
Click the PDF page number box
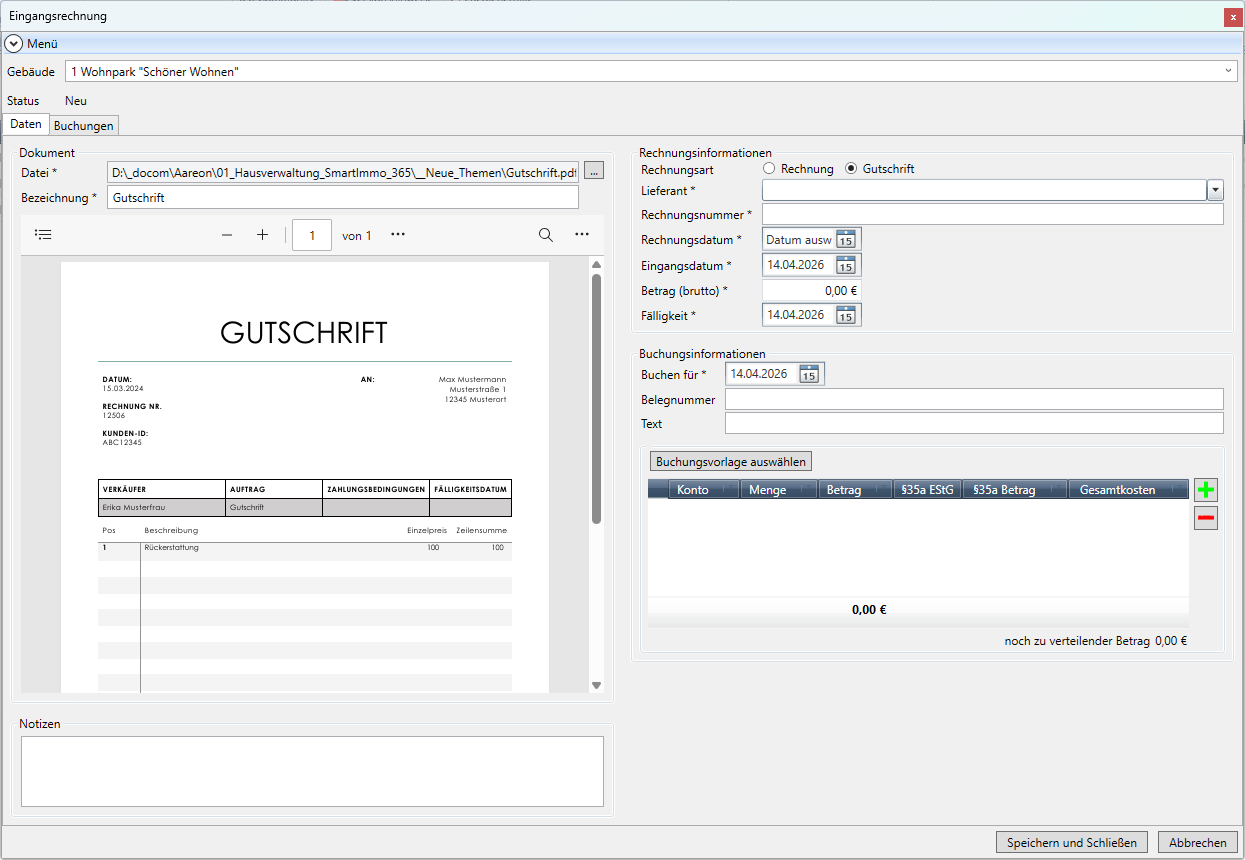tap(312, 235)
